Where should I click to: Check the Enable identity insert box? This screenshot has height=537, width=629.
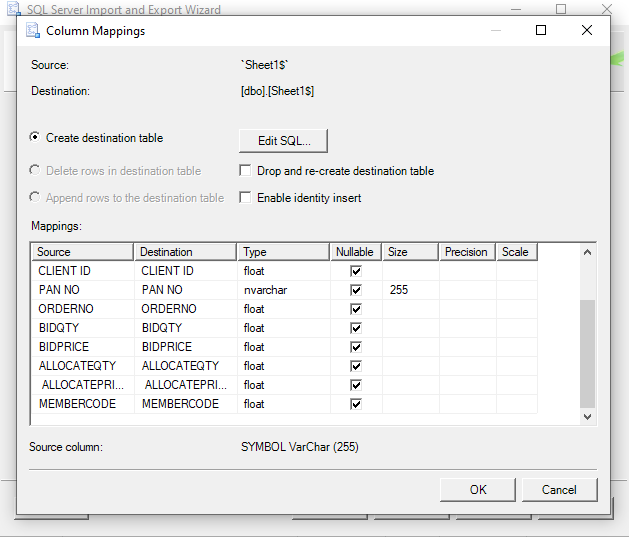coord(245,198)
